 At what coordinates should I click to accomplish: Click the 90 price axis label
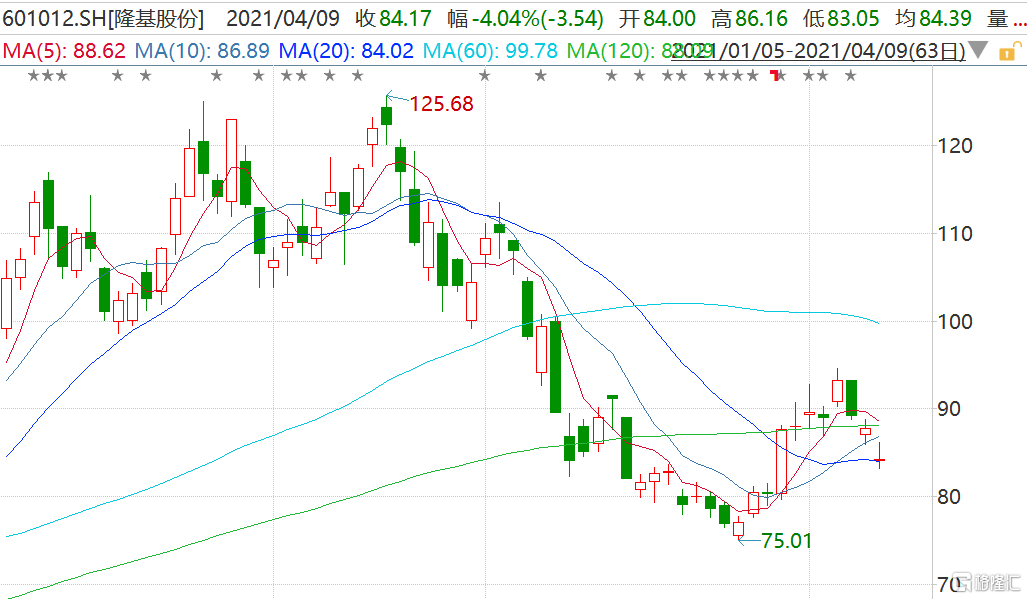click(x=949, y=409)
